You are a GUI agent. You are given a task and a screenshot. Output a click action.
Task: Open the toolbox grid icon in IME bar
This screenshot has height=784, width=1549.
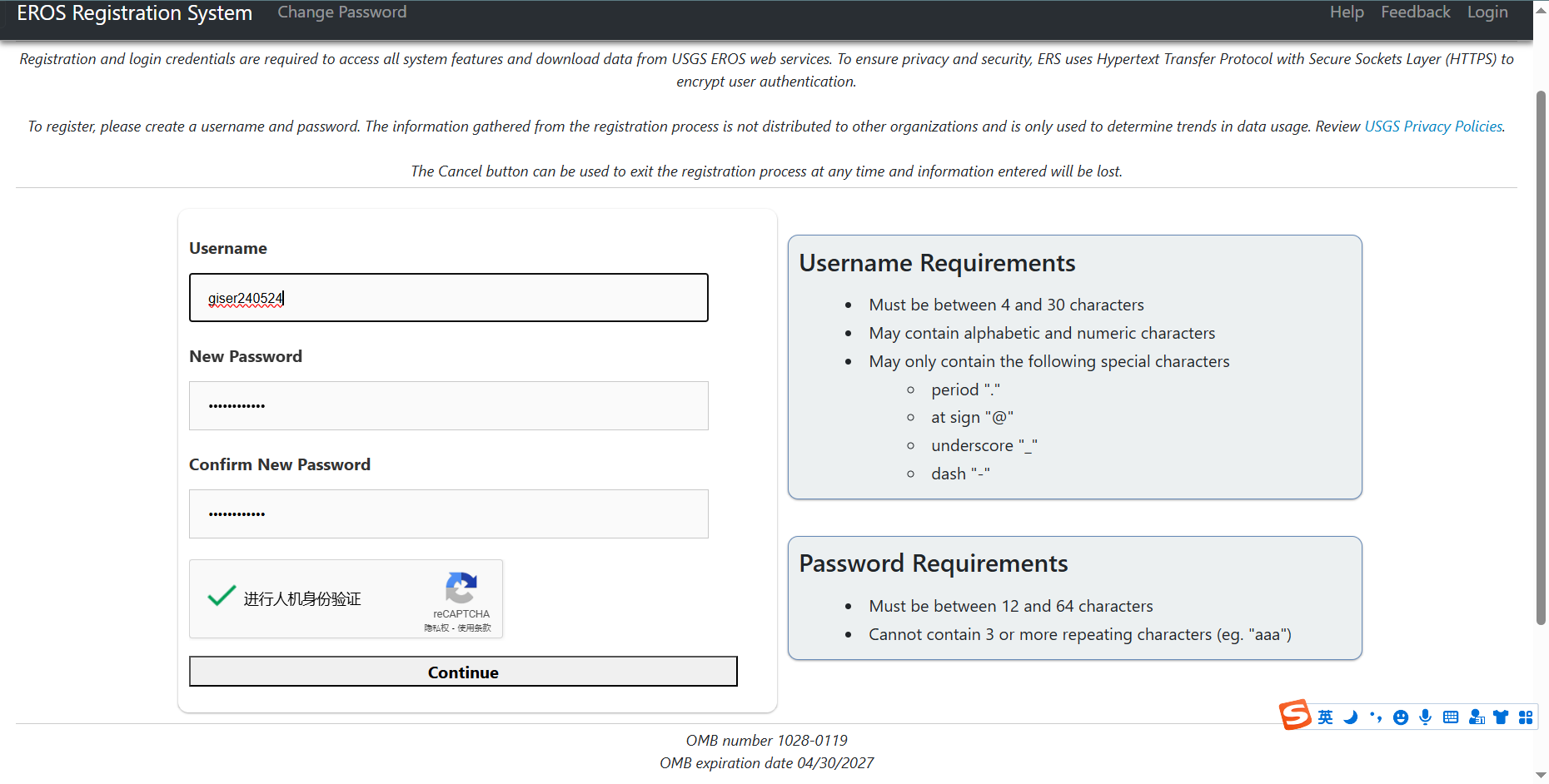pyautogui.click(x=1526, y=717)
